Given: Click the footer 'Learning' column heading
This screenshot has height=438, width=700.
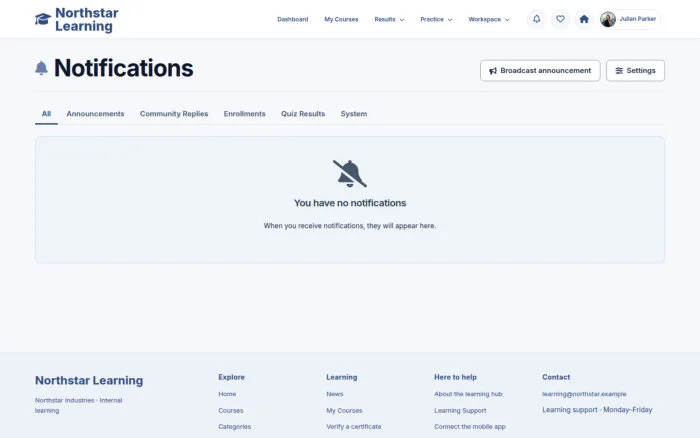Looking at the screenshot, I should 342,377.
